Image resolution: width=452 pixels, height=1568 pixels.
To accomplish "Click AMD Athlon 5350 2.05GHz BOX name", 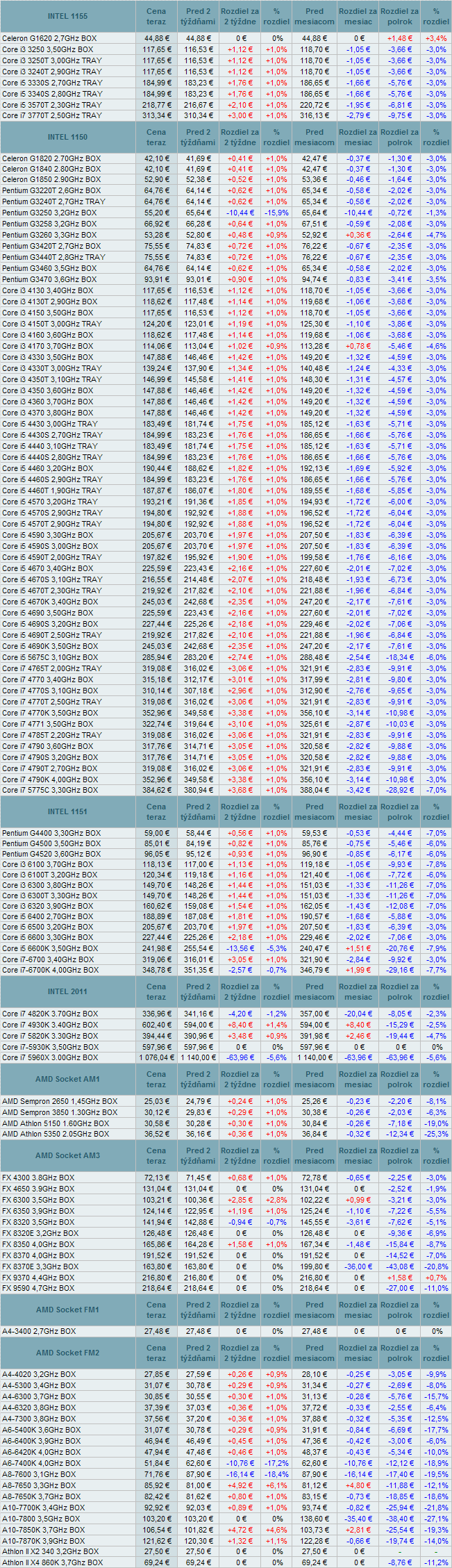I will [56, 1134].
